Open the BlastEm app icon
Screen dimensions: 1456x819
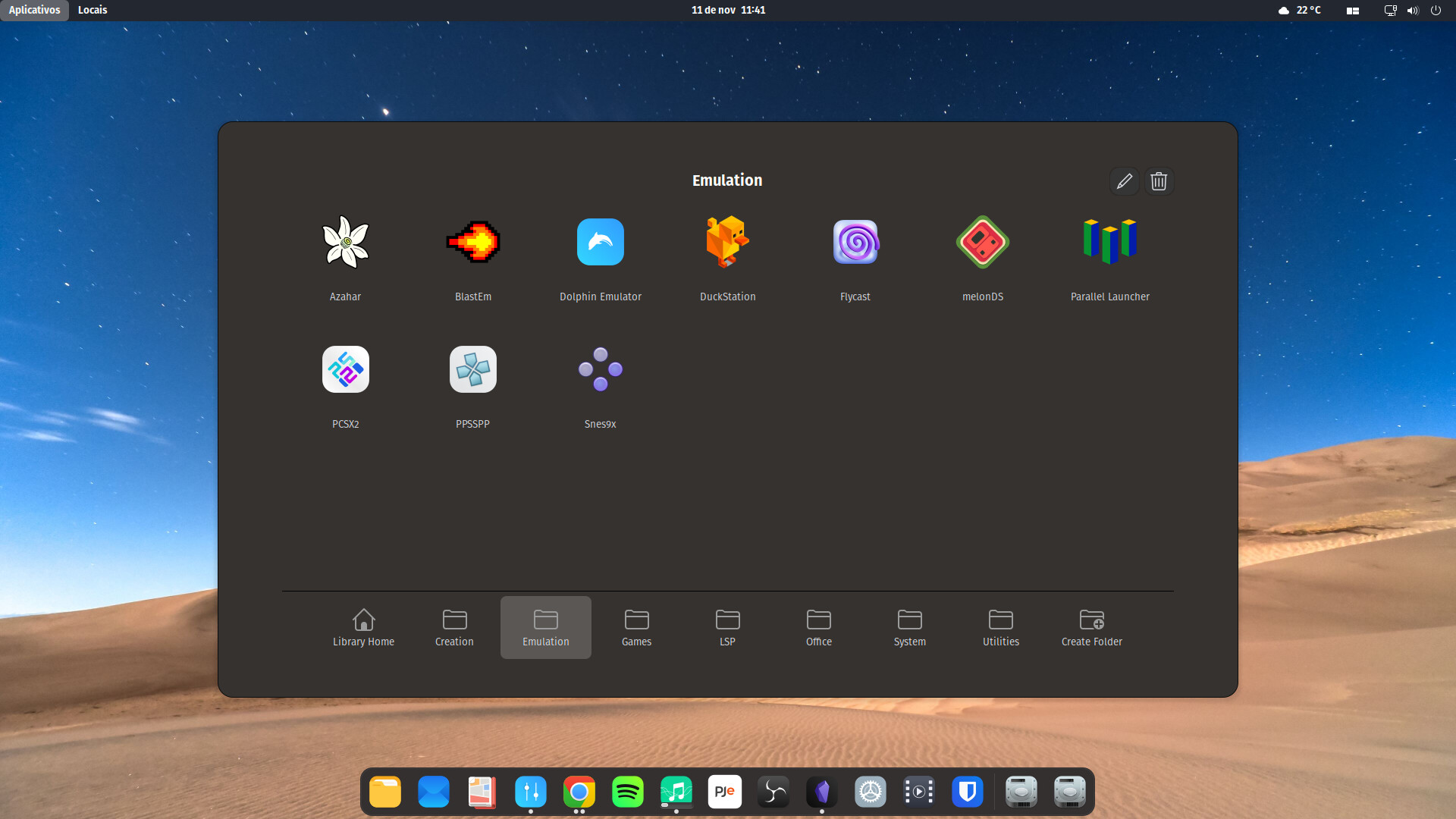(473, 243)
